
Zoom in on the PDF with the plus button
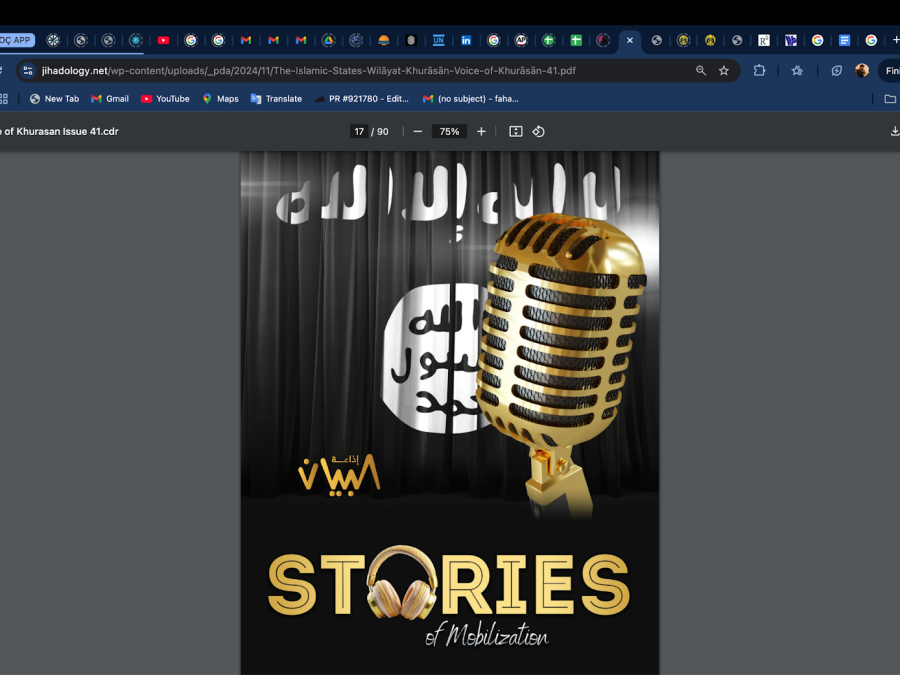click(481, 131)
